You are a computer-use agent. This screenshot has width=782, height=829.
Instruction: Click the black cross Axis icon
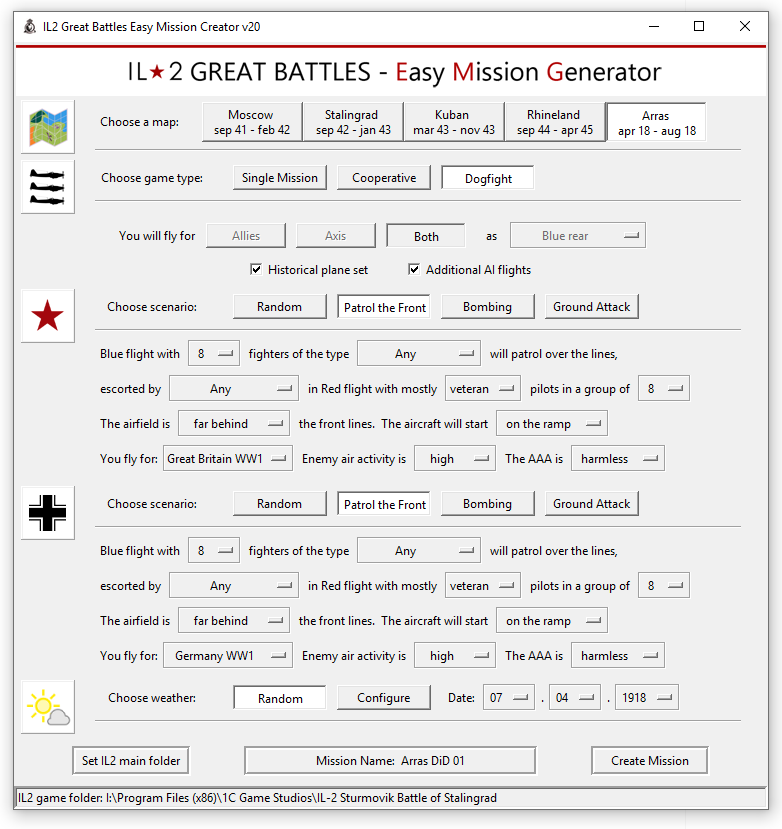[x=48, y=513]
